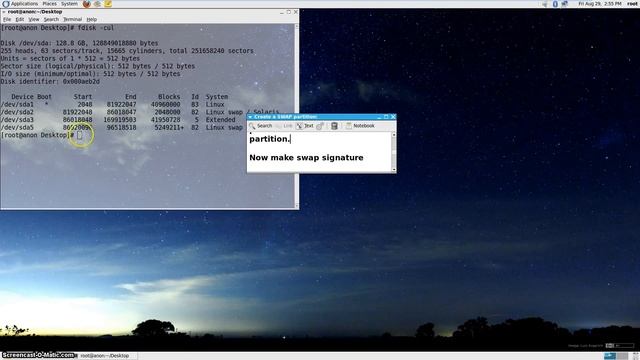Click the tools icon in note toolbar
Viewport: 640px width, 360px height.
coord(320,126)
